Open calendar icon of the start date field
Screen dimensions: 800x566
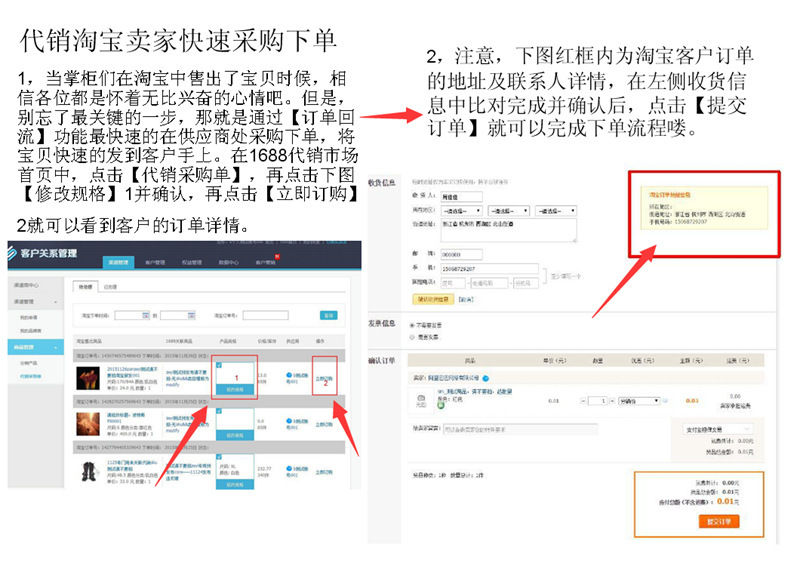(145, 315)
